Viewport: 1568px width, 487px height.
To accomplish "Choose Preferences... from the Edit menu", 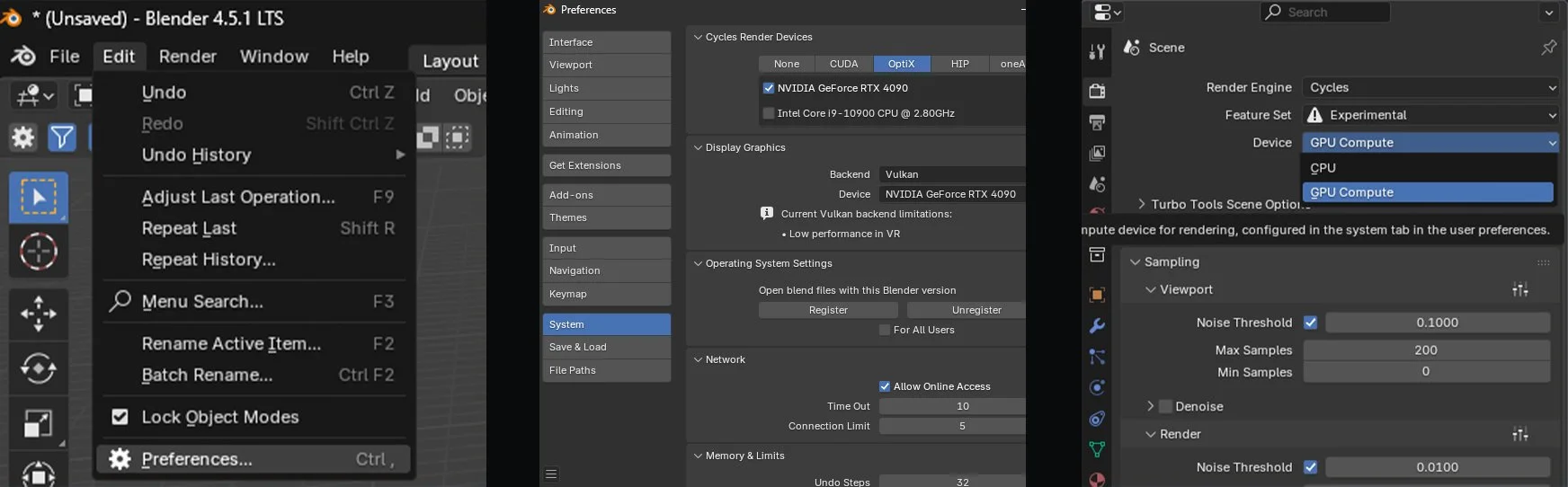I will click(x=254, y=459).
